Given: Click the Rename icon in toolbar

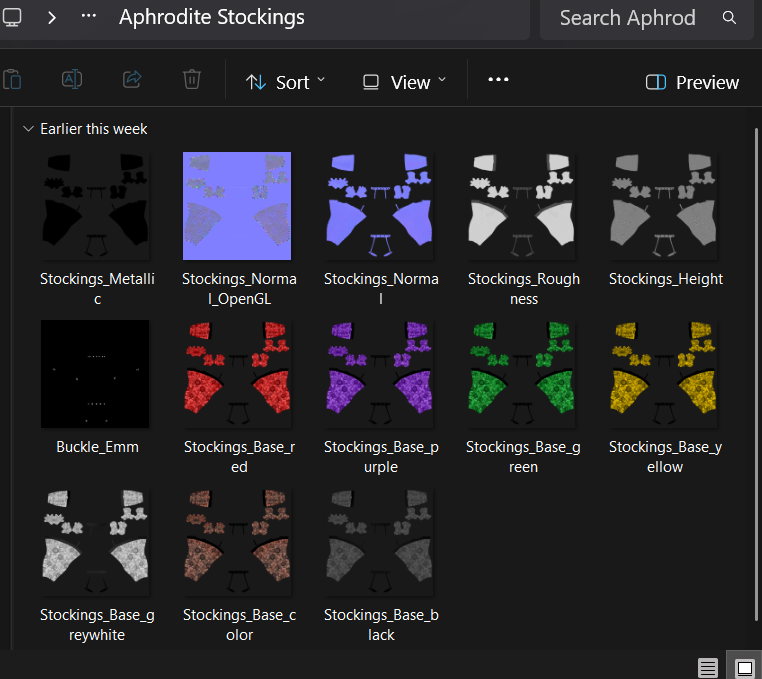Looking at the screenshot, I should pyautogui.click(x=72, y=79).
